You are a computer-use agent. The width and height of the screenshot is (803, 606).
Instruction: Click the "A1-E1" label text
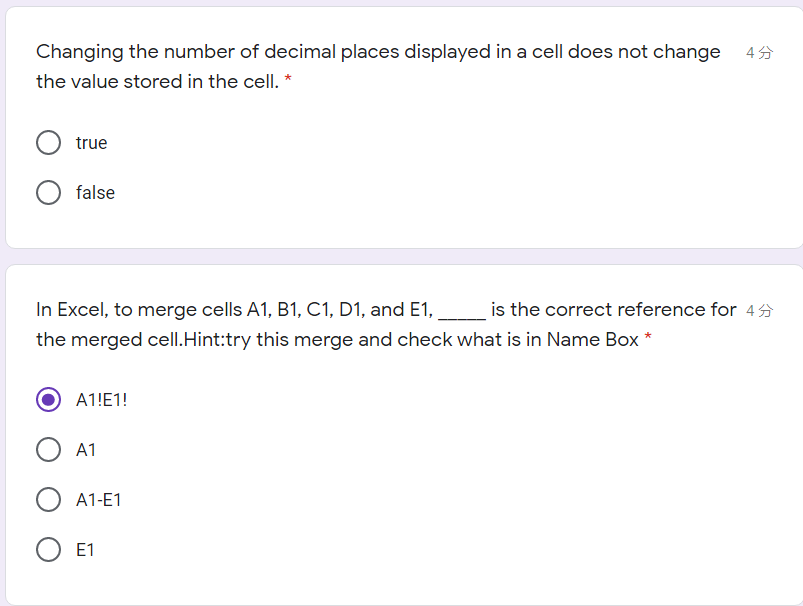99,499
